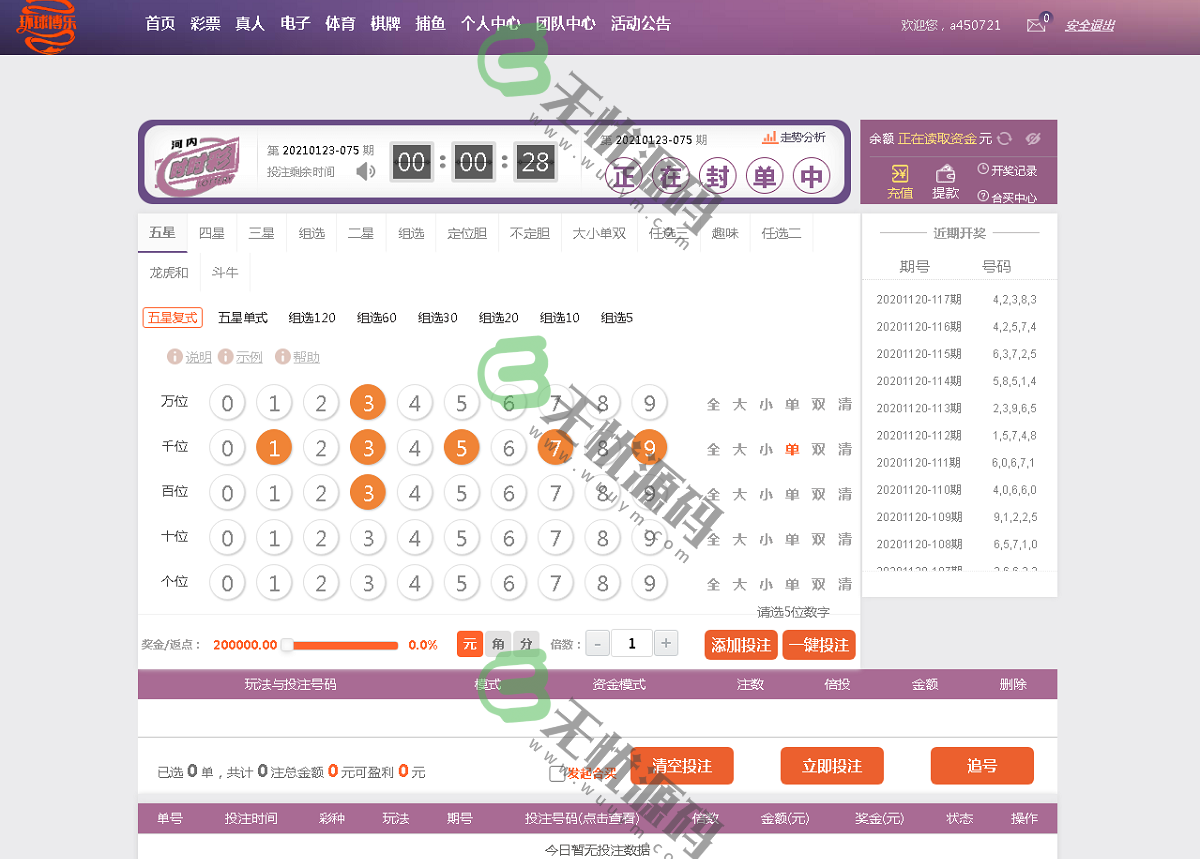Open 合买中心 via the question mark icon
The width and height of the screenshot is (1200, 859).
pos(983,196)
